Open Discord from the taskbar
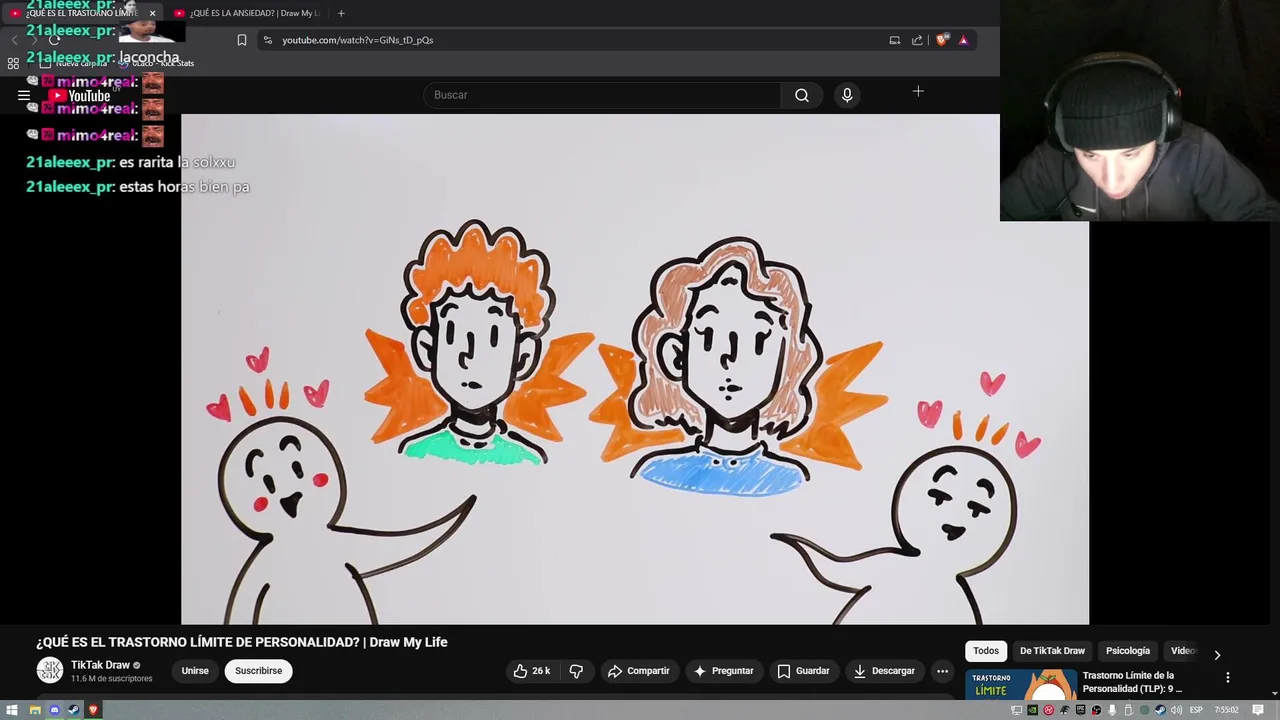The width and height of the screenshot is (1280, 720). [x=54, y=710]
